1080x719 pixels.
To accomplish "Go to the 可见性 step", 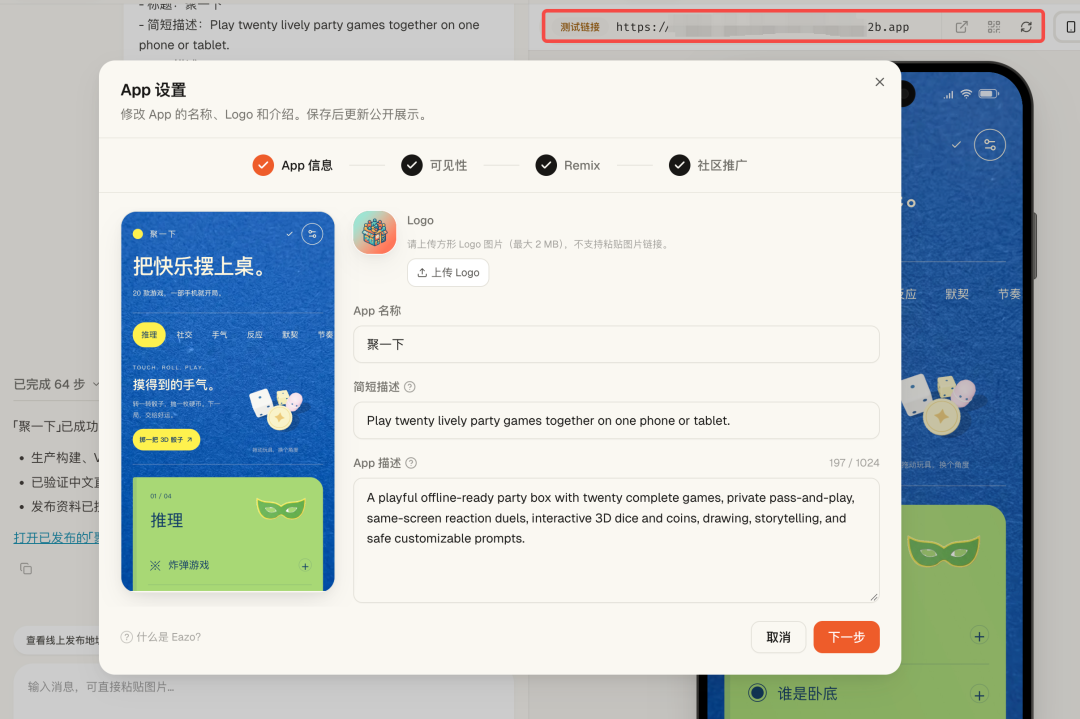I will tap(434, 165).
